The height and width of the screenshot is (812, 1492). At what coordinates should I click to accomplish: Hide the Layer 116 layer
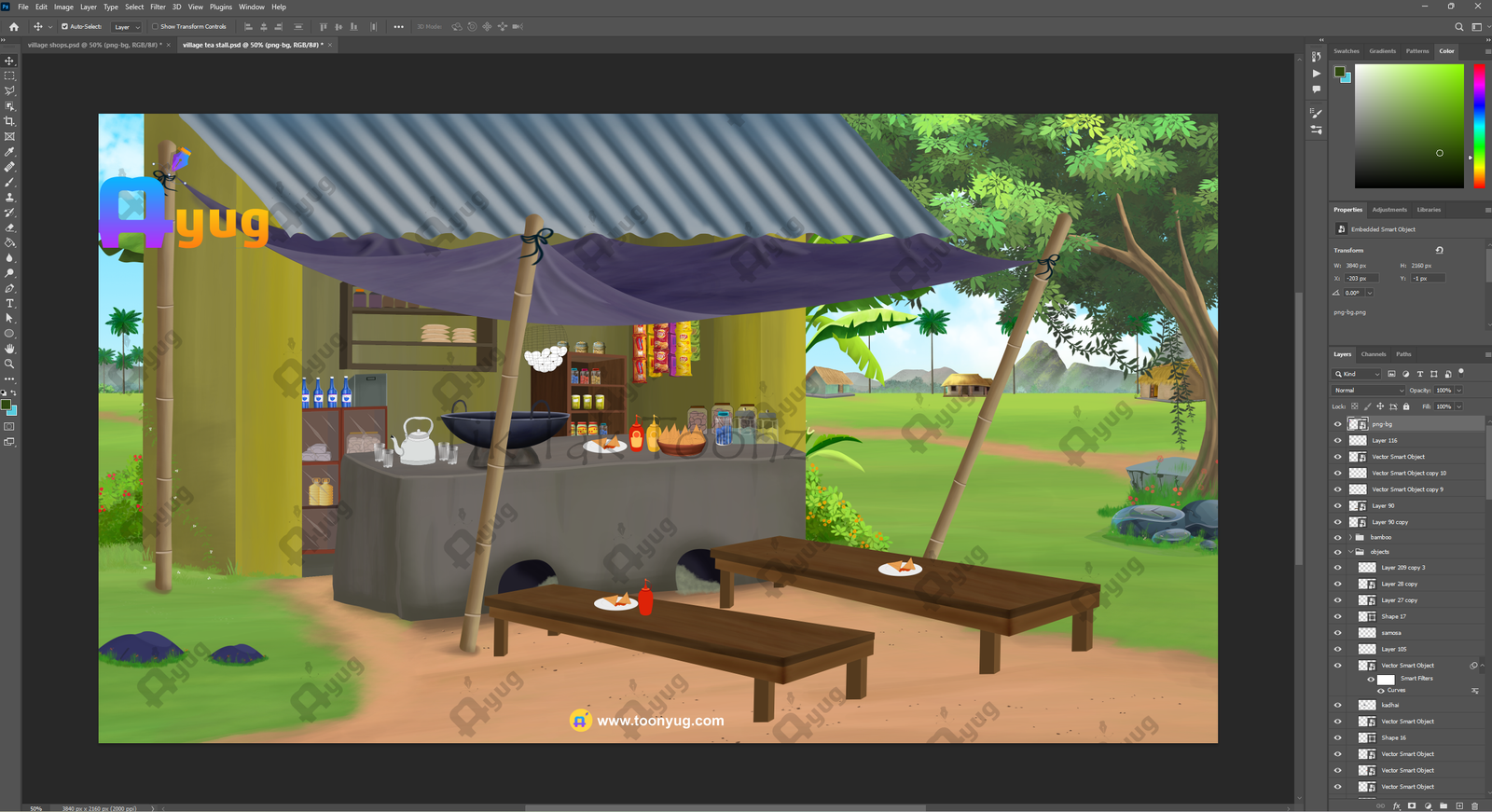(x=1337, y=441)
